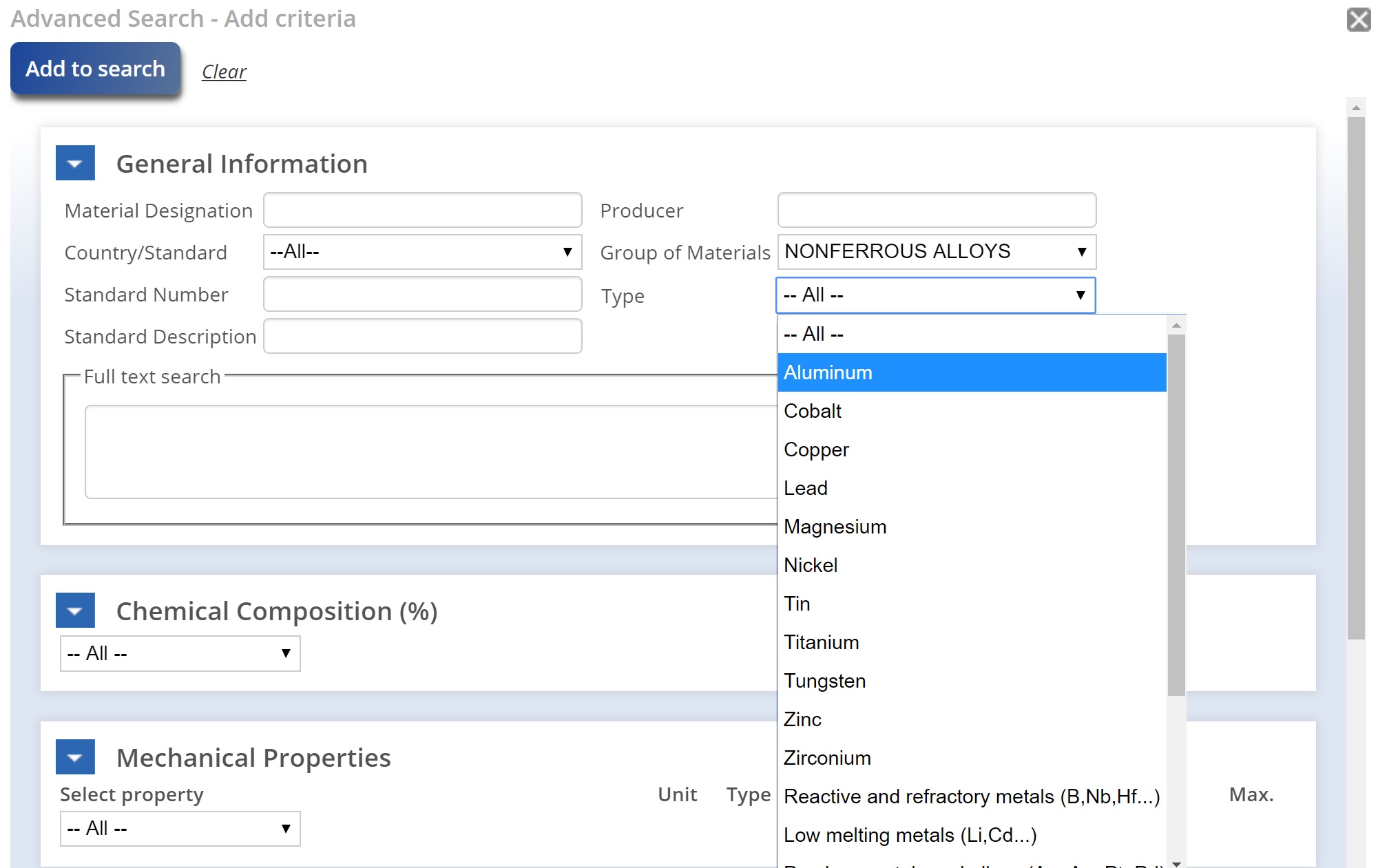This screenshot has height=868, width=1378.
Task: Click the Add to search button
Action: pyautogui.click(x=95, y=69)
